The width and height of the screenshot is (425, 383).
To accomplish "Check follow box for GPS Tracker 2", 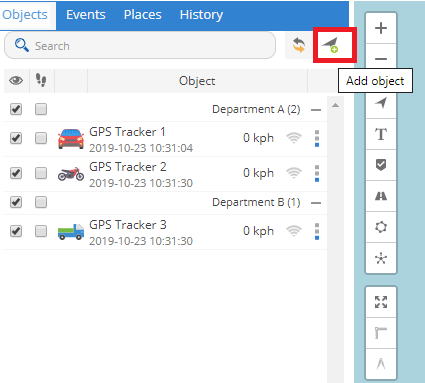I will (41, 173).
